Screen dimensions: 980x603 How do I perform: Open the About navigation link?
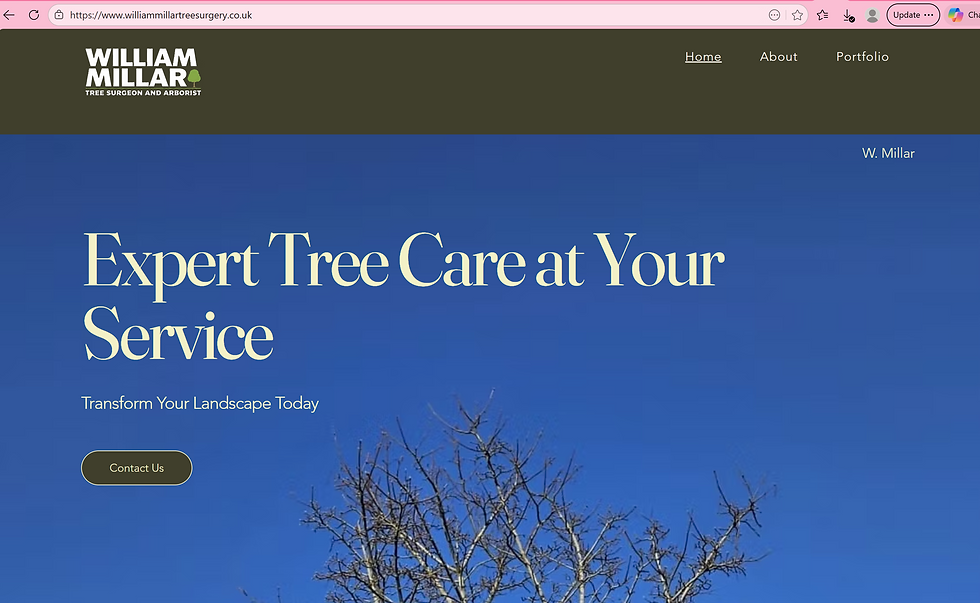pyautogui.click(x=778, y=57)
